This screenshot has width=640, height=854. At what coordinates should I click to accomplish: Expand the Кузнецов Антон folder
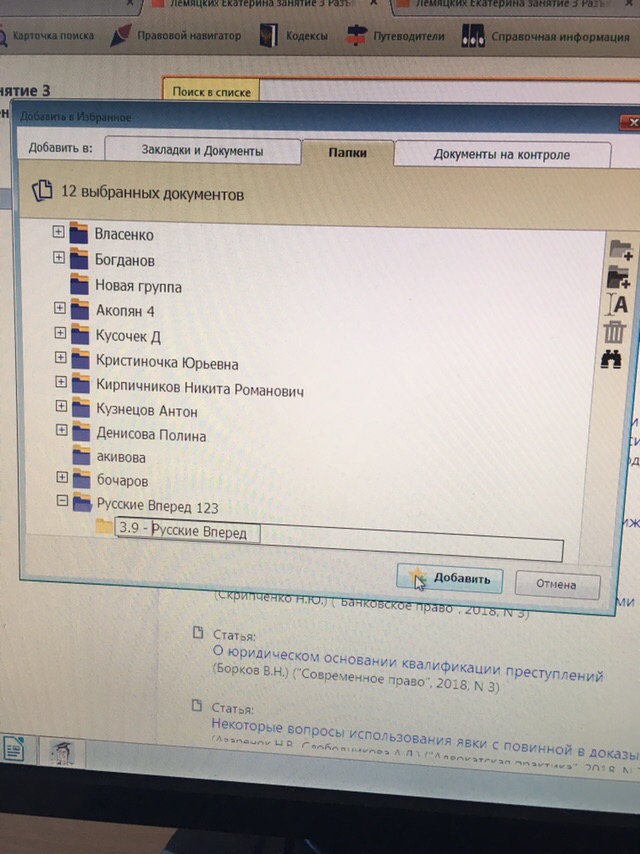pyautogui.click(x=62, y=406)
